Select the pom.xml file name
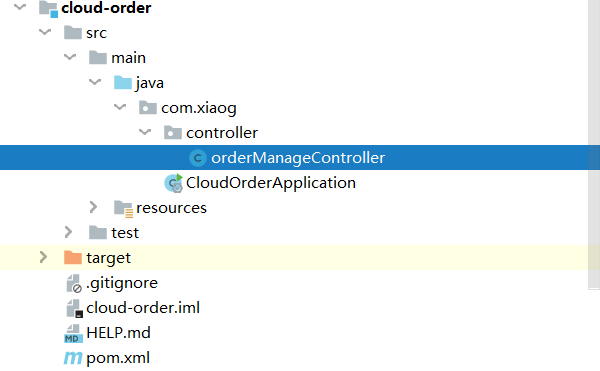 [x=118, y=358]
